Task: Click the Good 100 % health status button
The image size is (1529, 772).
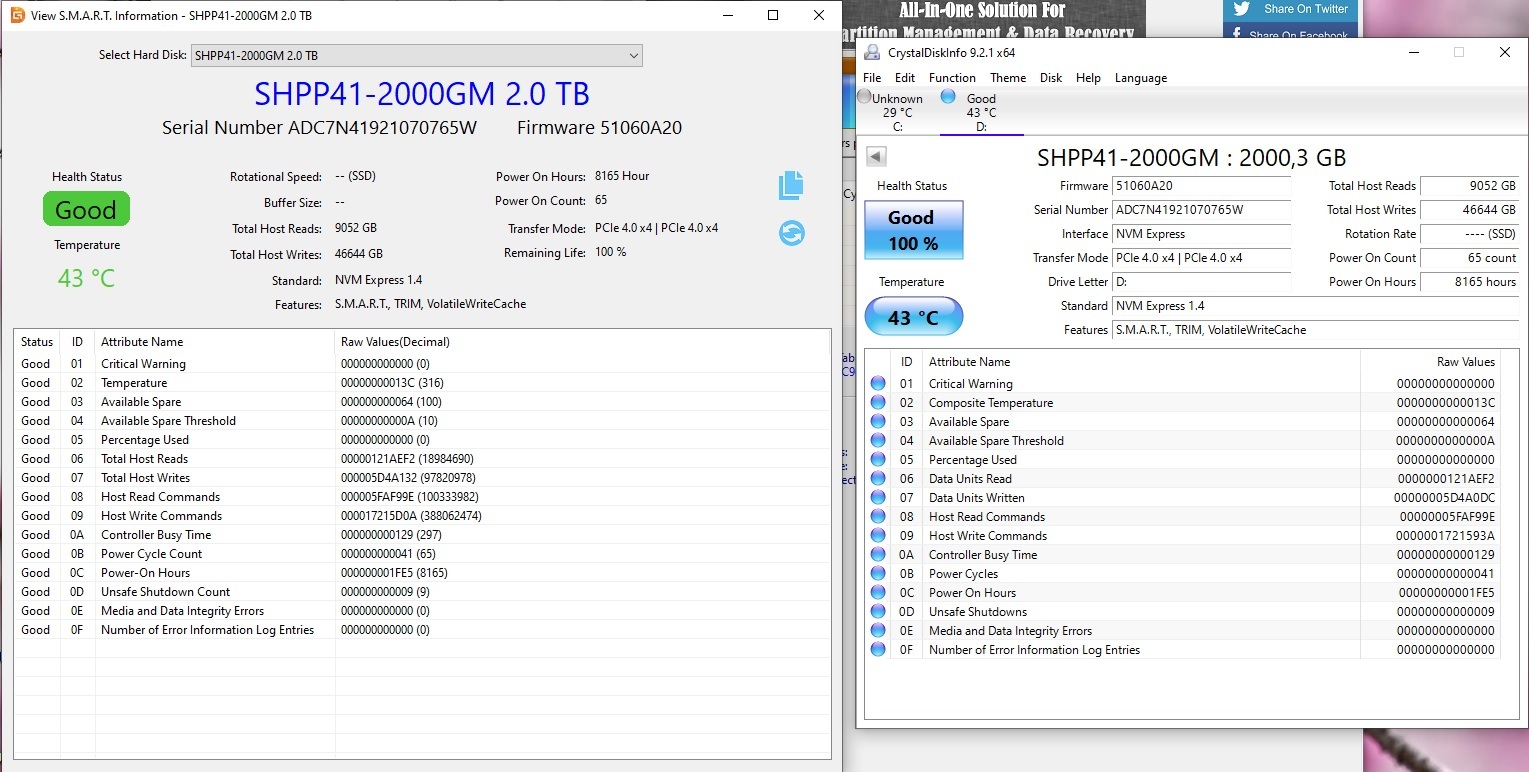Action: 911,230
